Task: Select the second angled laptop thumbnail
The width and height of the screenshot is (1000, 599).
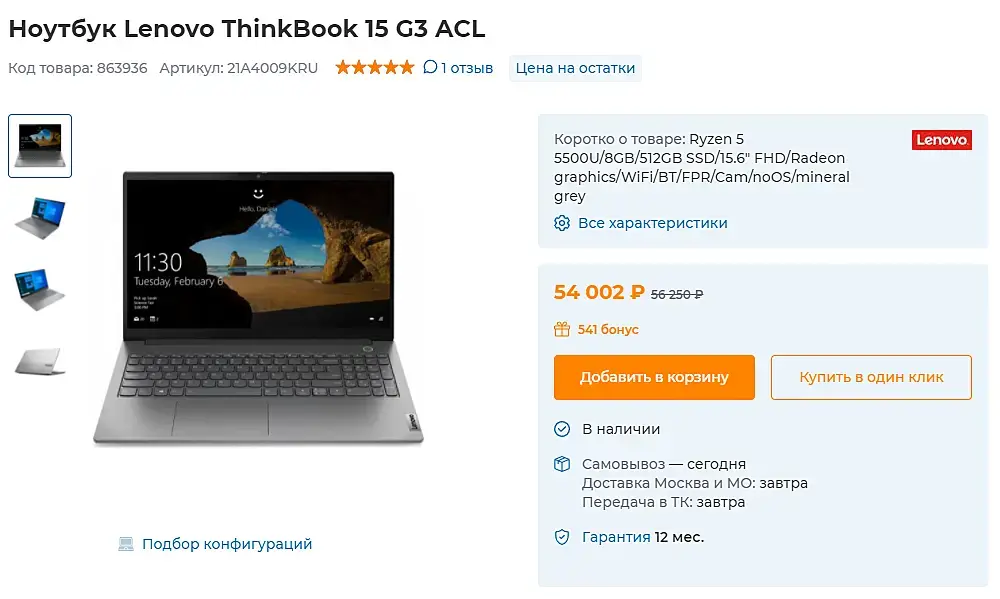Action: pyautogui.click(x=40, y=219)
